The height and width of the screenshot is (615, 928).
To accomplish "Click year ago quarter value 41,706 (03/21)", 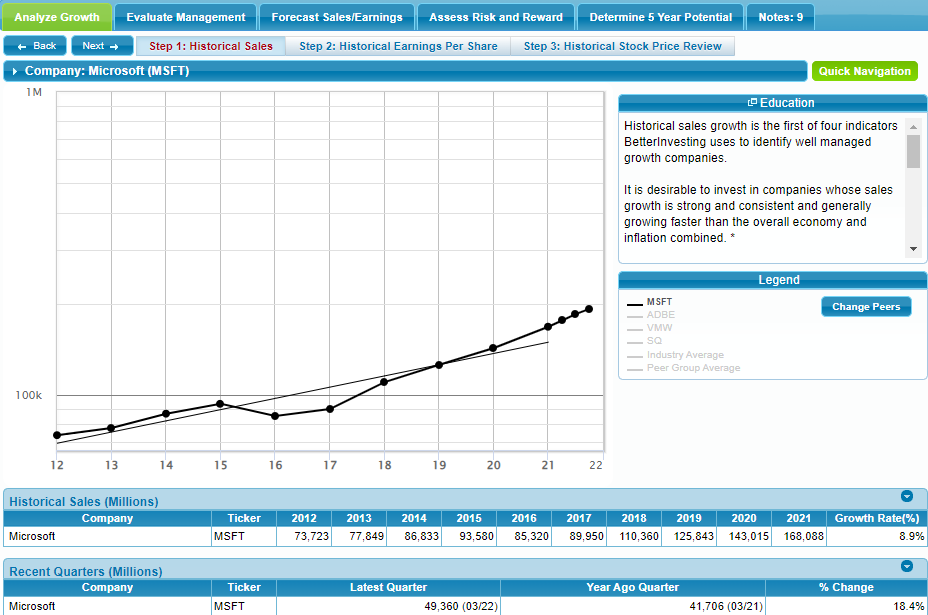I will (x=726, y=606).
